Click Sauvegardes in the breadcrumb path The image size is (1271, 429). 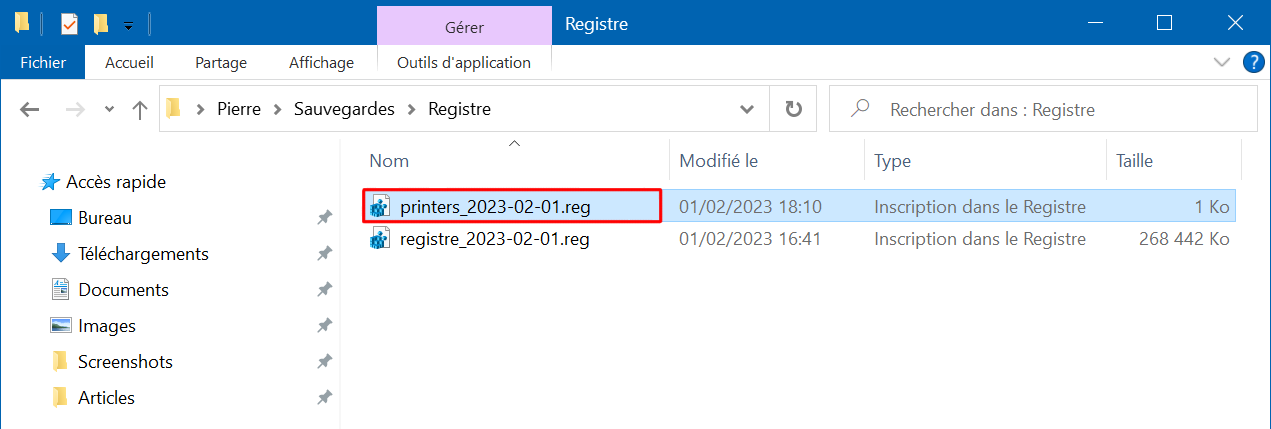(344, 109)
